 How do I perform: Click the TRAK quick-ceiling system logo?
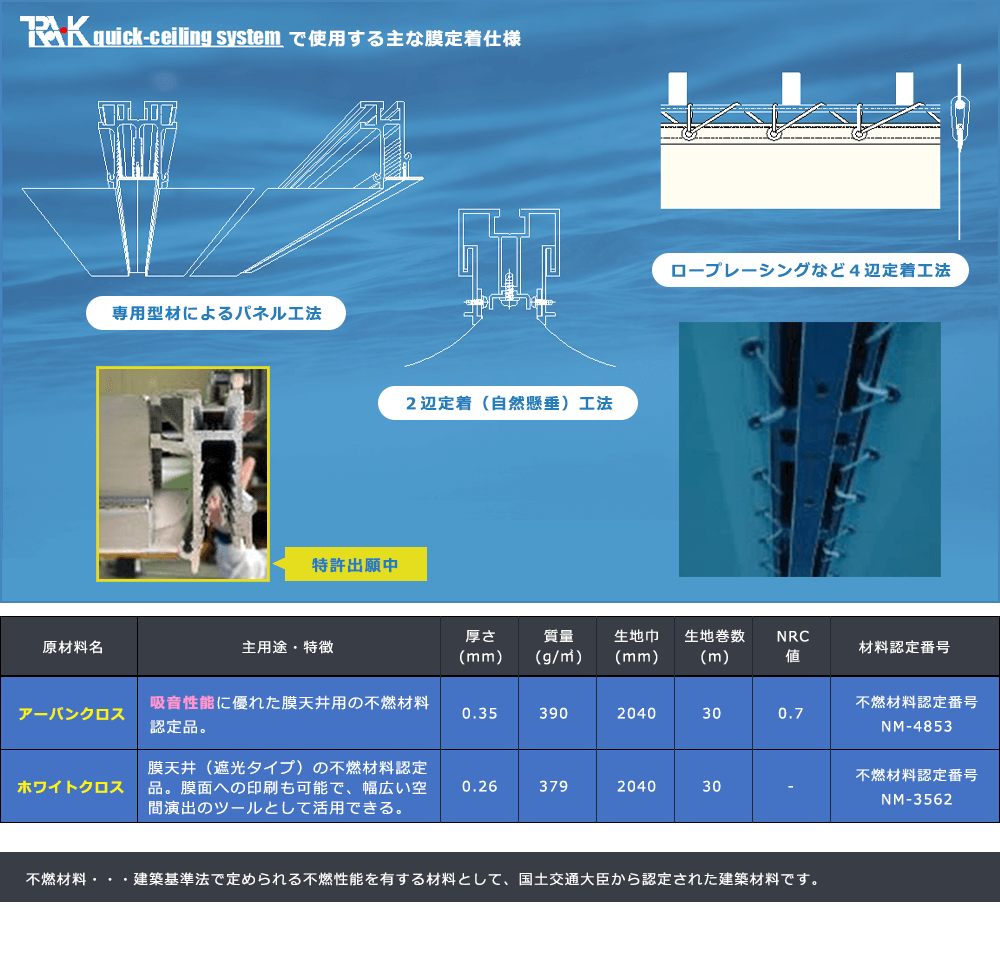(151, 33)
